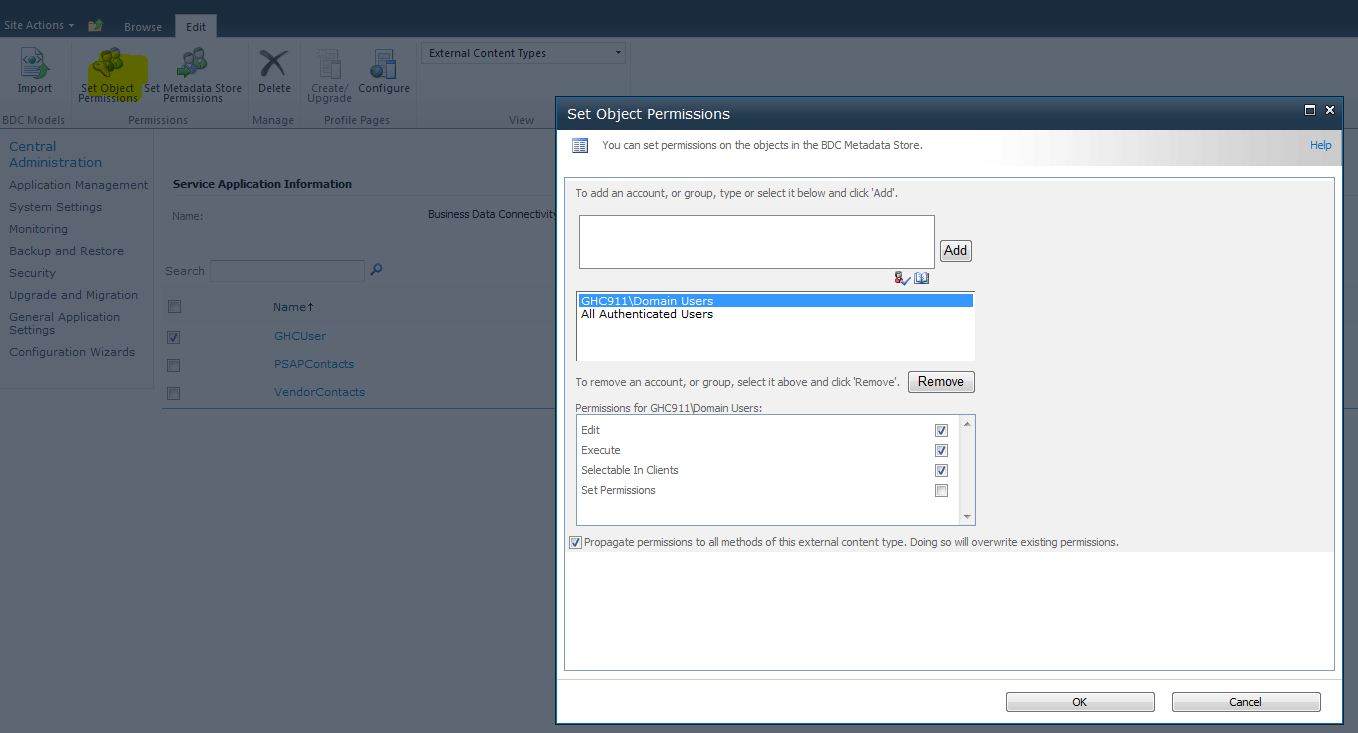Check the GHCUser row checkbox
Image resolution: width=1358 pixels, height=733 pixels.
pos(173,337)
